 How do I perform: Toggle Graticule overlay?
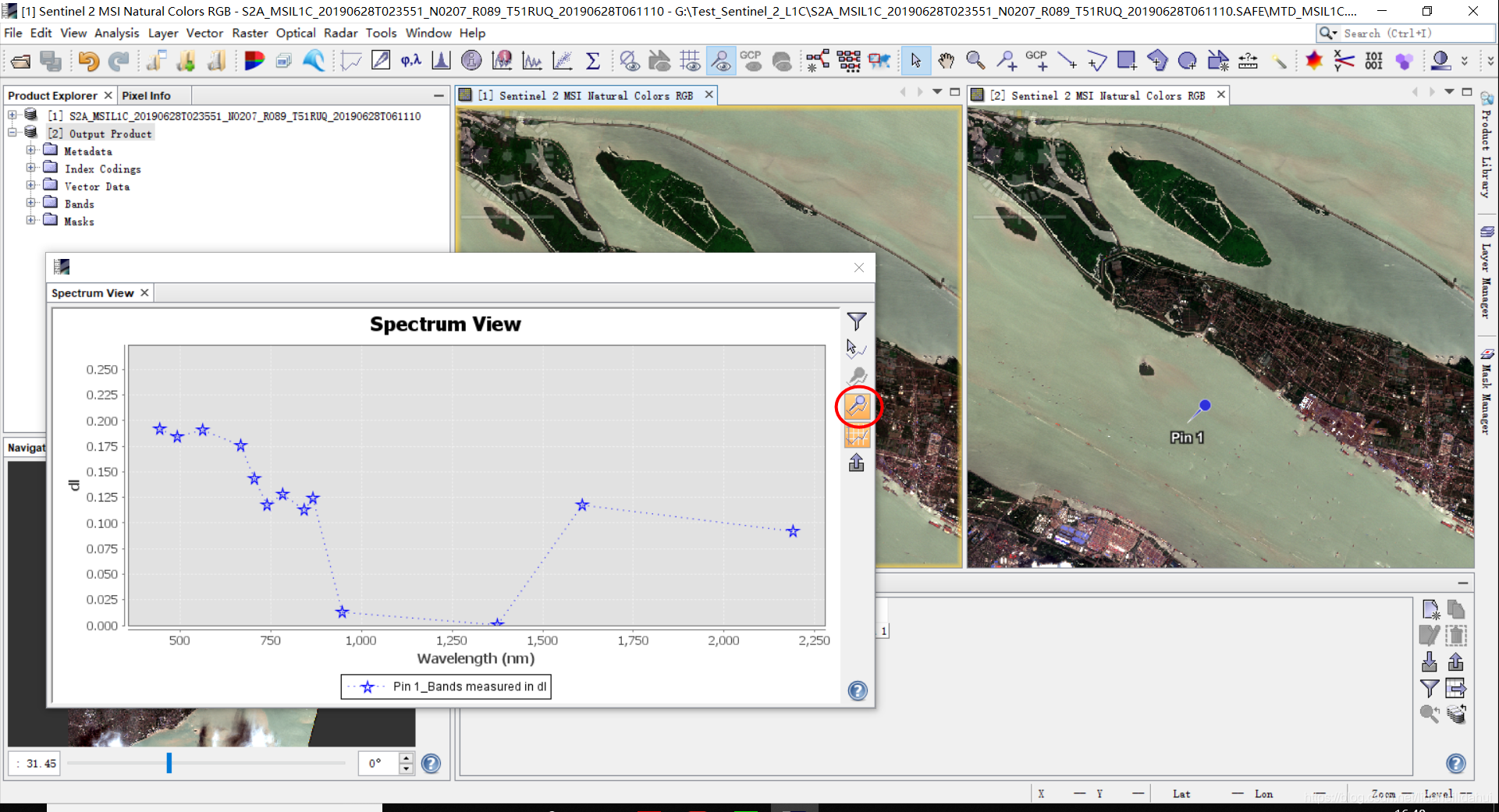tap(690, 61)
